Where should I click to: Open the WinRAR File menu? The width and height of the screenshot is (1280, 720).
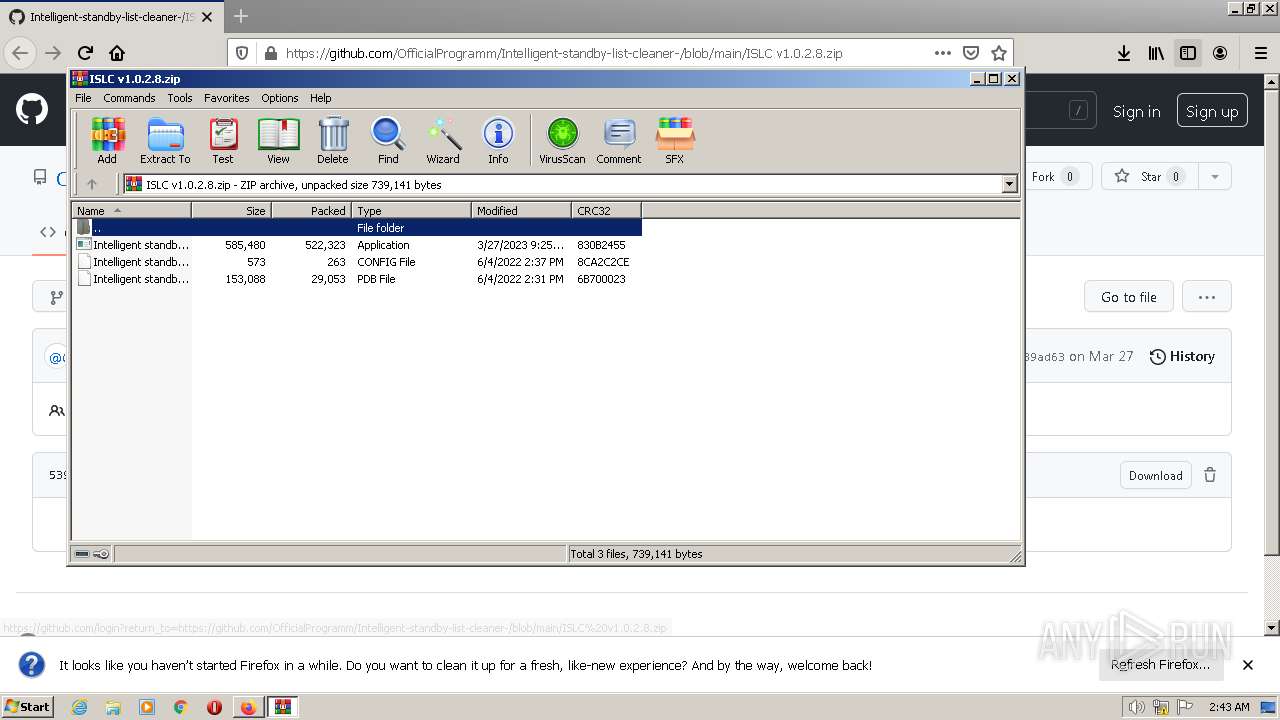(x=83, y=98)
